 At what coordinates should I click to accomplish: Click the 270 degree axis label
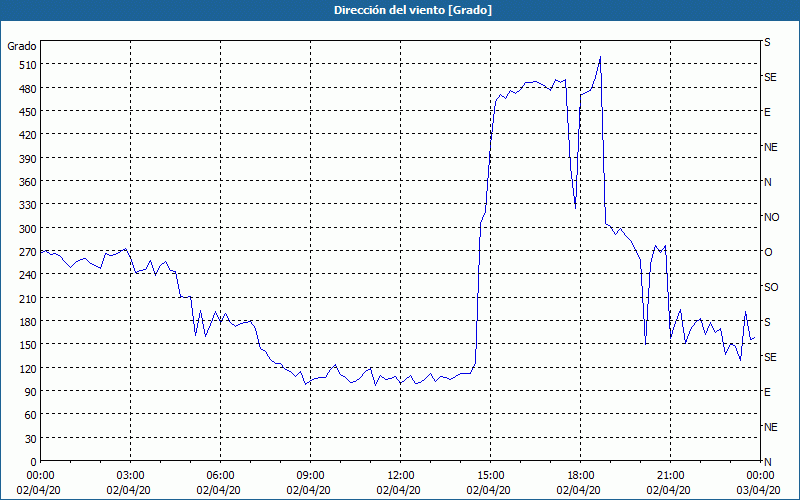click(28, 252)
